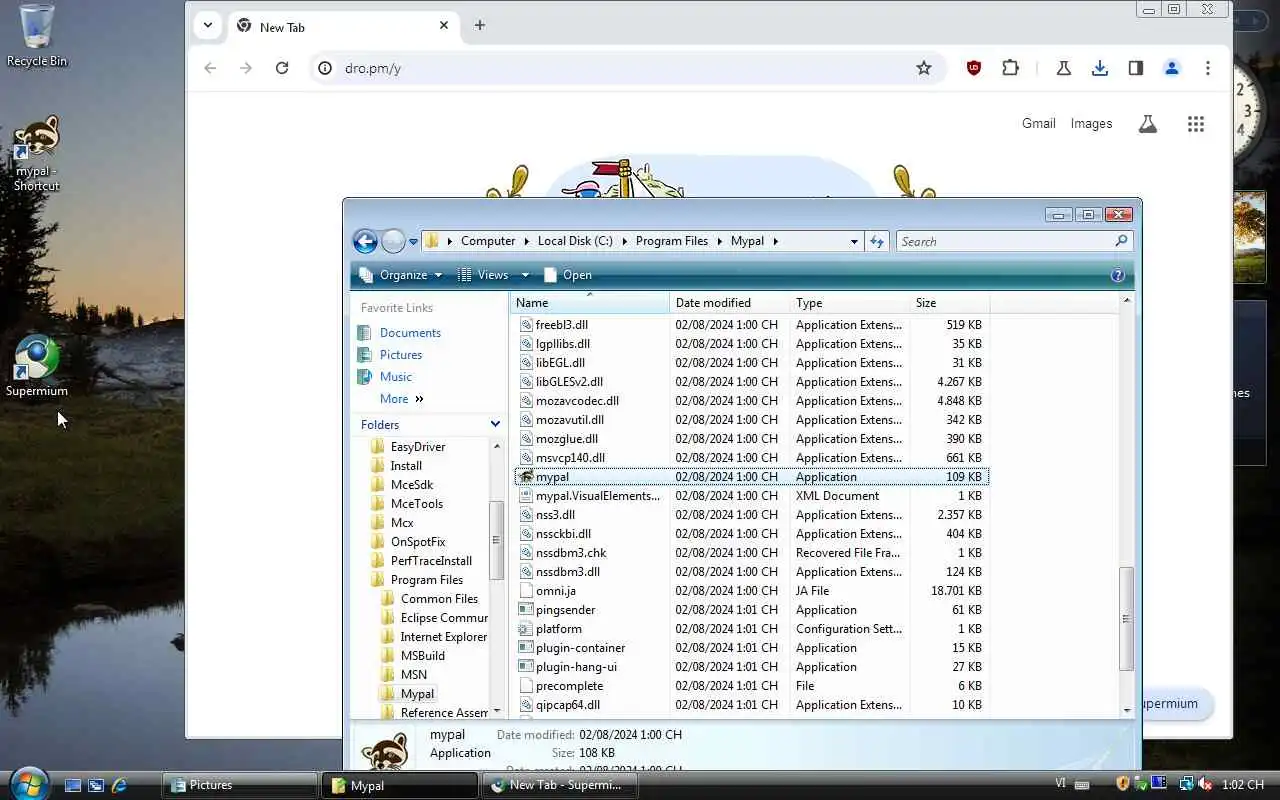Viewport: 1280px width, 800px height.
Task: Expand More favorite links
Action: pos(402,399)
